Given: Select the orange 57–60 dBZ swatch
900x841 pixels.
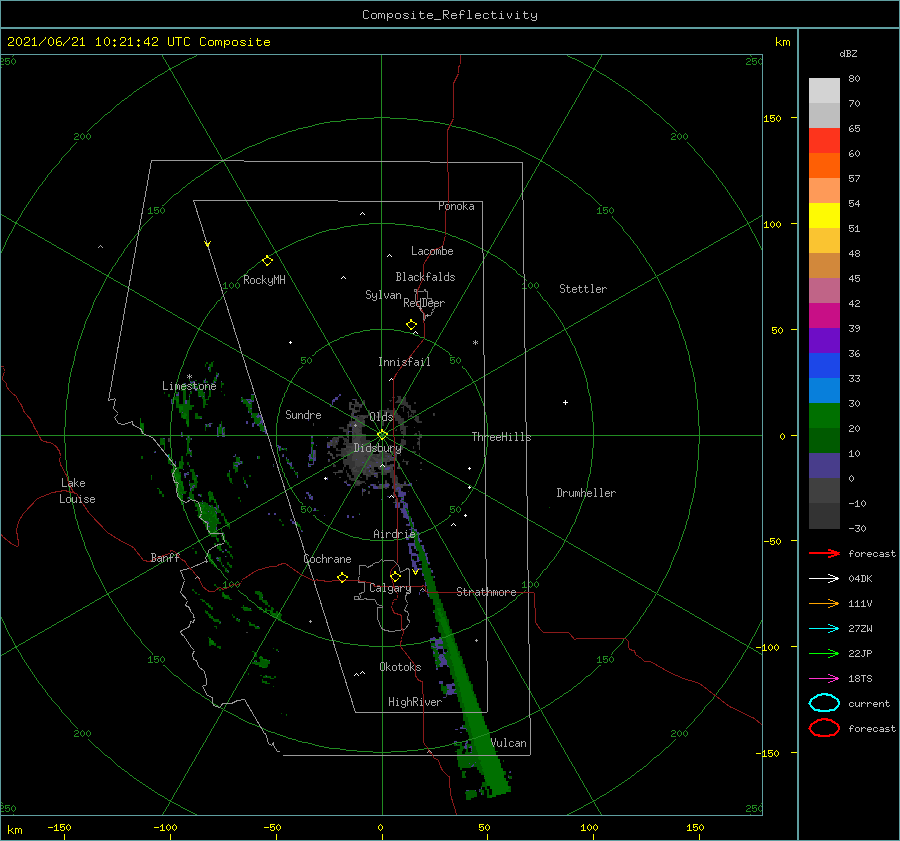Looking at the screenshot, I should point(824,165).
